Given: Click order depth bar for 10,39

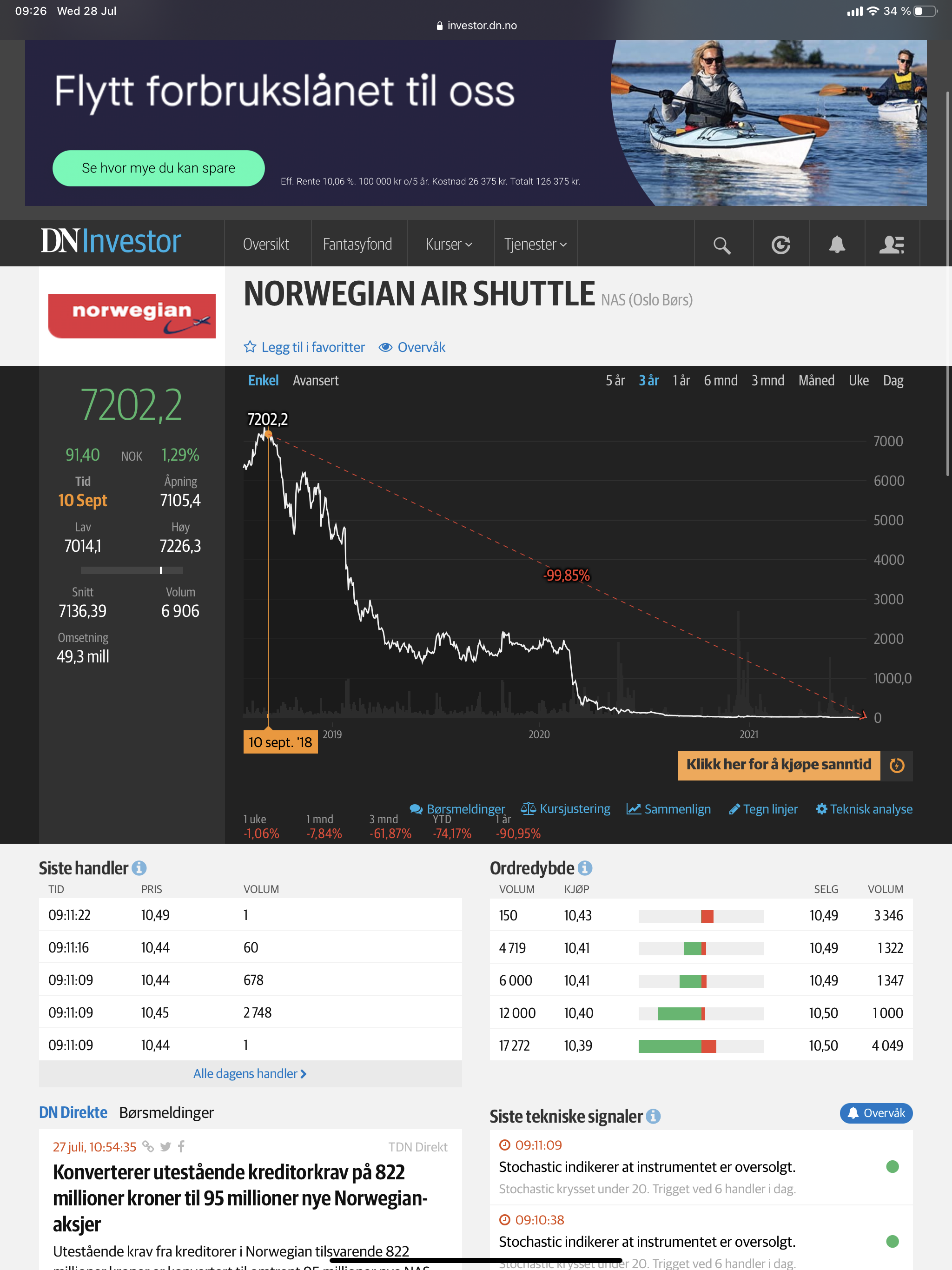Looking at the screenshot, I should (x=701, y=1045).
